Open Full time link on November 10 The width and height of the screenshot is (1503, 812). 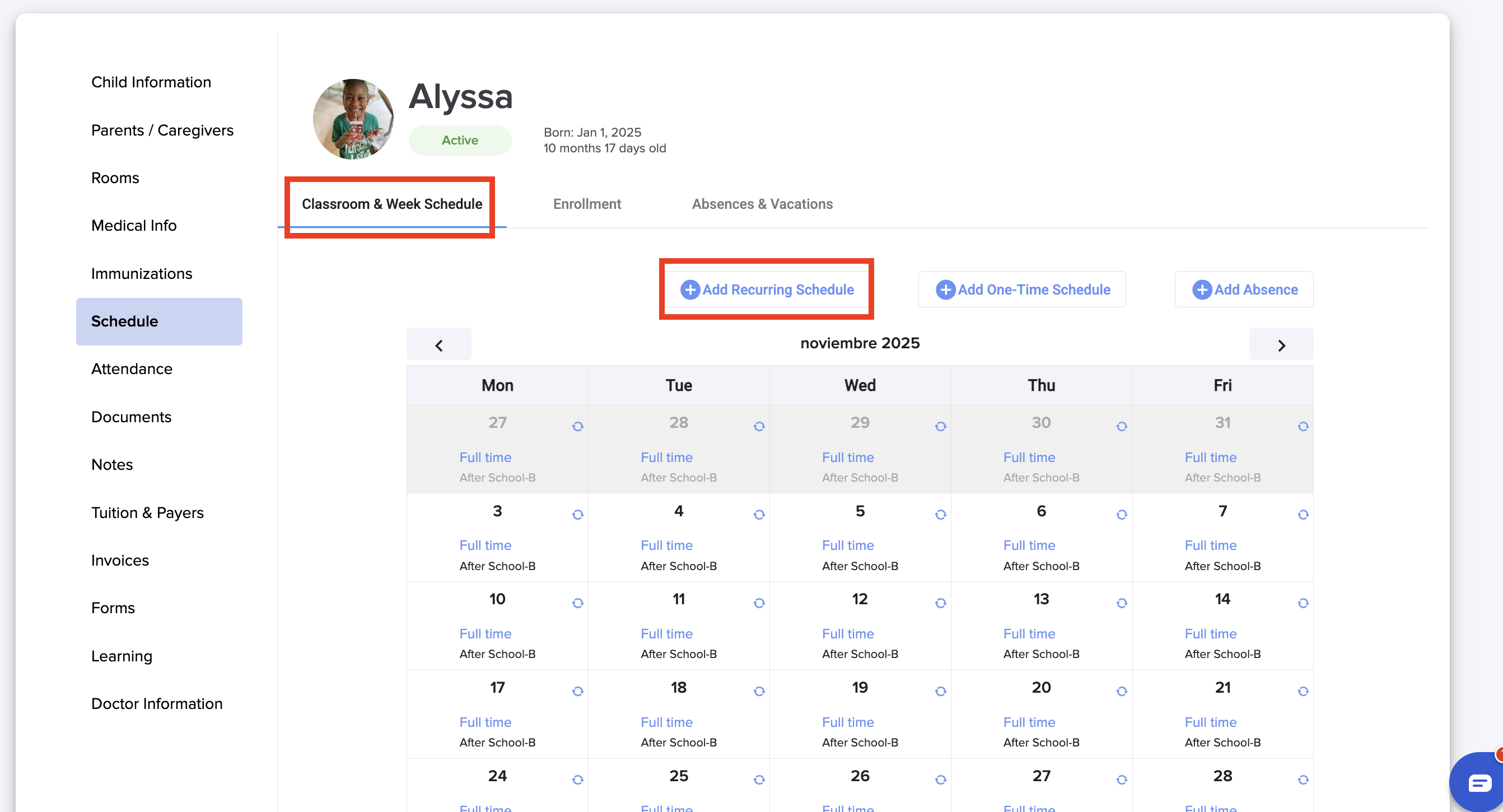pyautogui.click(x=485, y=633)
